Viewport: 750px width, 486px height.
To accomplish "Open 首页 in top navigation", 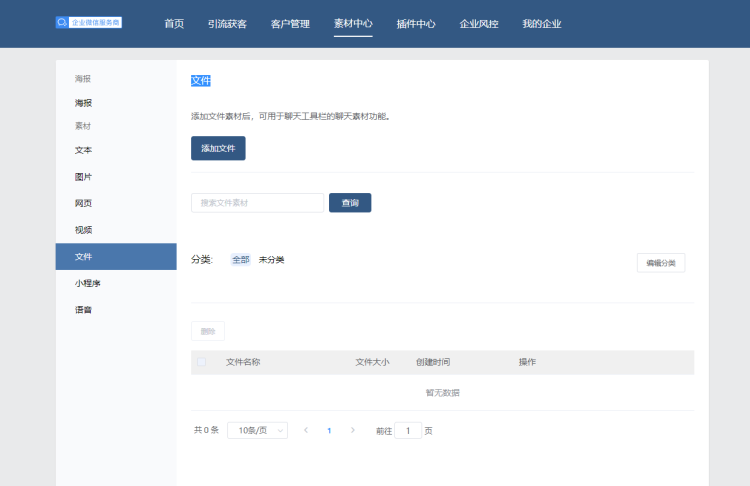I will click(x=174, y=24).
